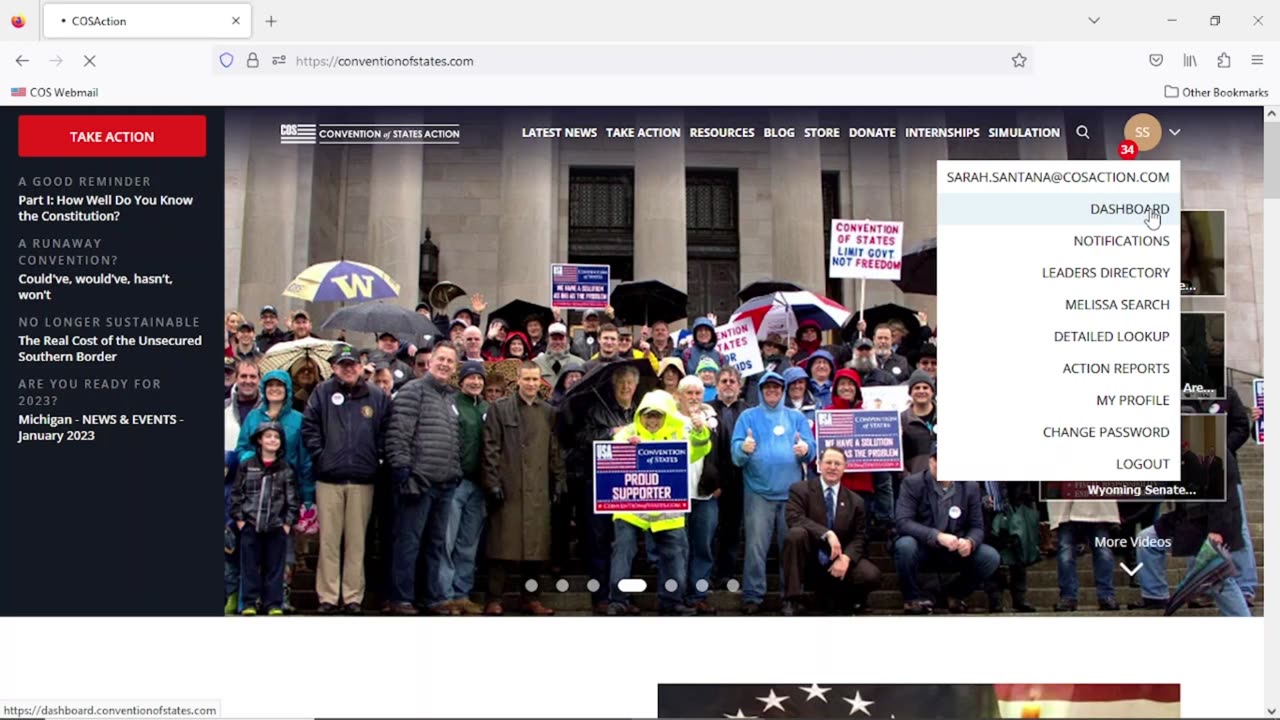This screenshot has height=720, width=1280.
Task: Open Other Bookmarks folder
Action: 1216,92
